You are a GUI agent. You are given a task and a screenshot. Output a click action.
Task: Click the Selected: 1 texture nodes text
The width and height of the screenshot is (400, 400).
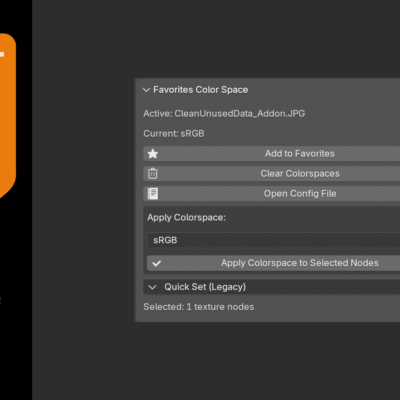tap(199, 307)
